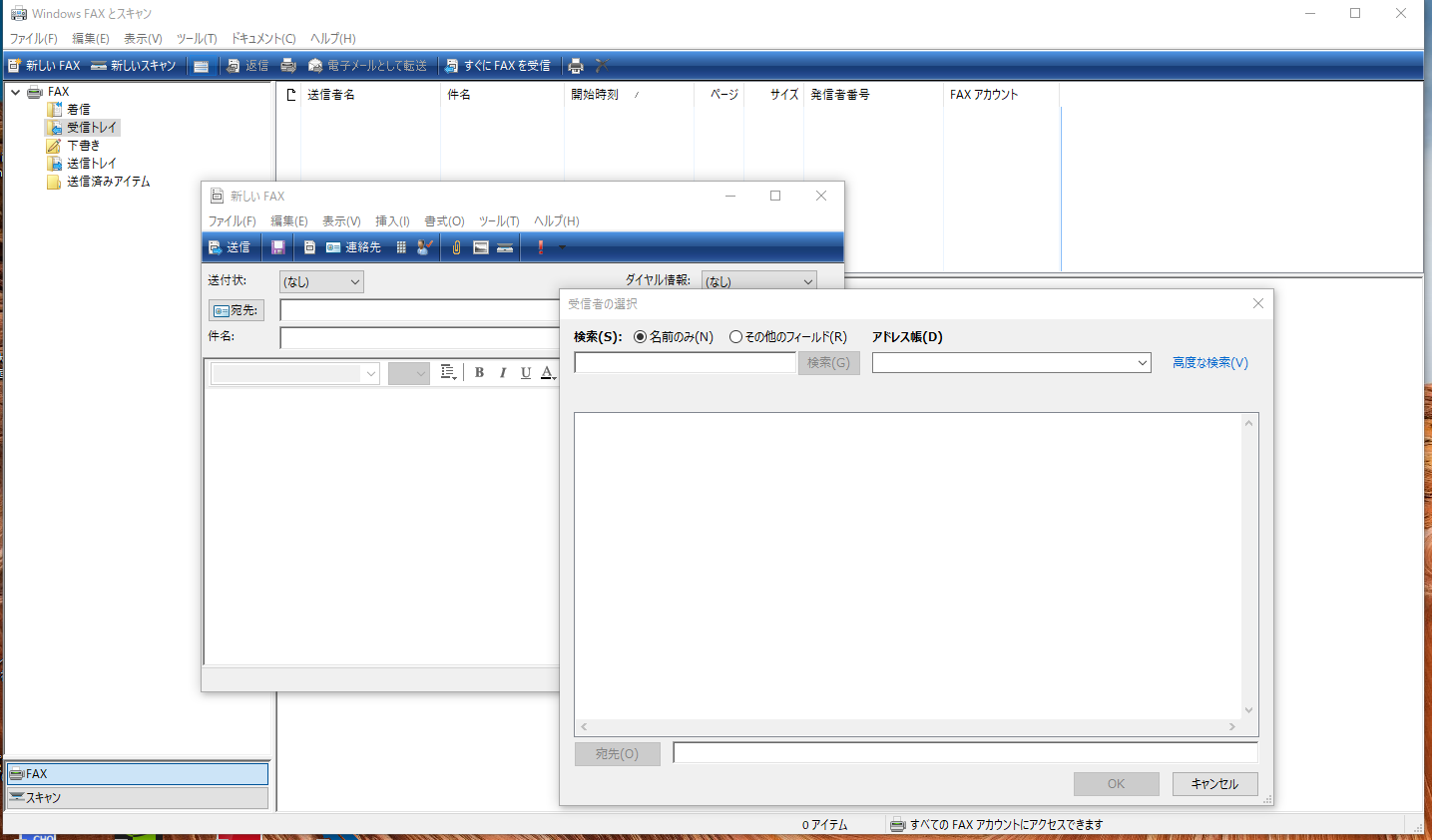
Task: Toggle underline formatting U
Action: 526,372
